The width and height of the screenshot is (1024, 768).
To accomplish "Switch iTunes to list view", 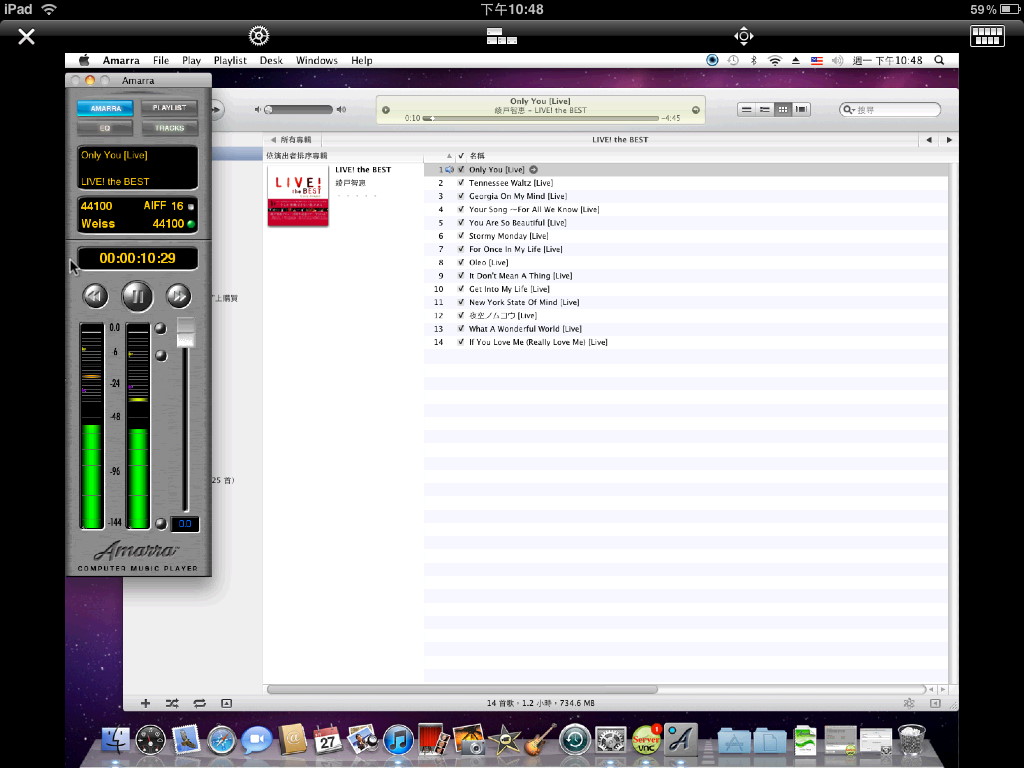I will click(x=746, y=109).
